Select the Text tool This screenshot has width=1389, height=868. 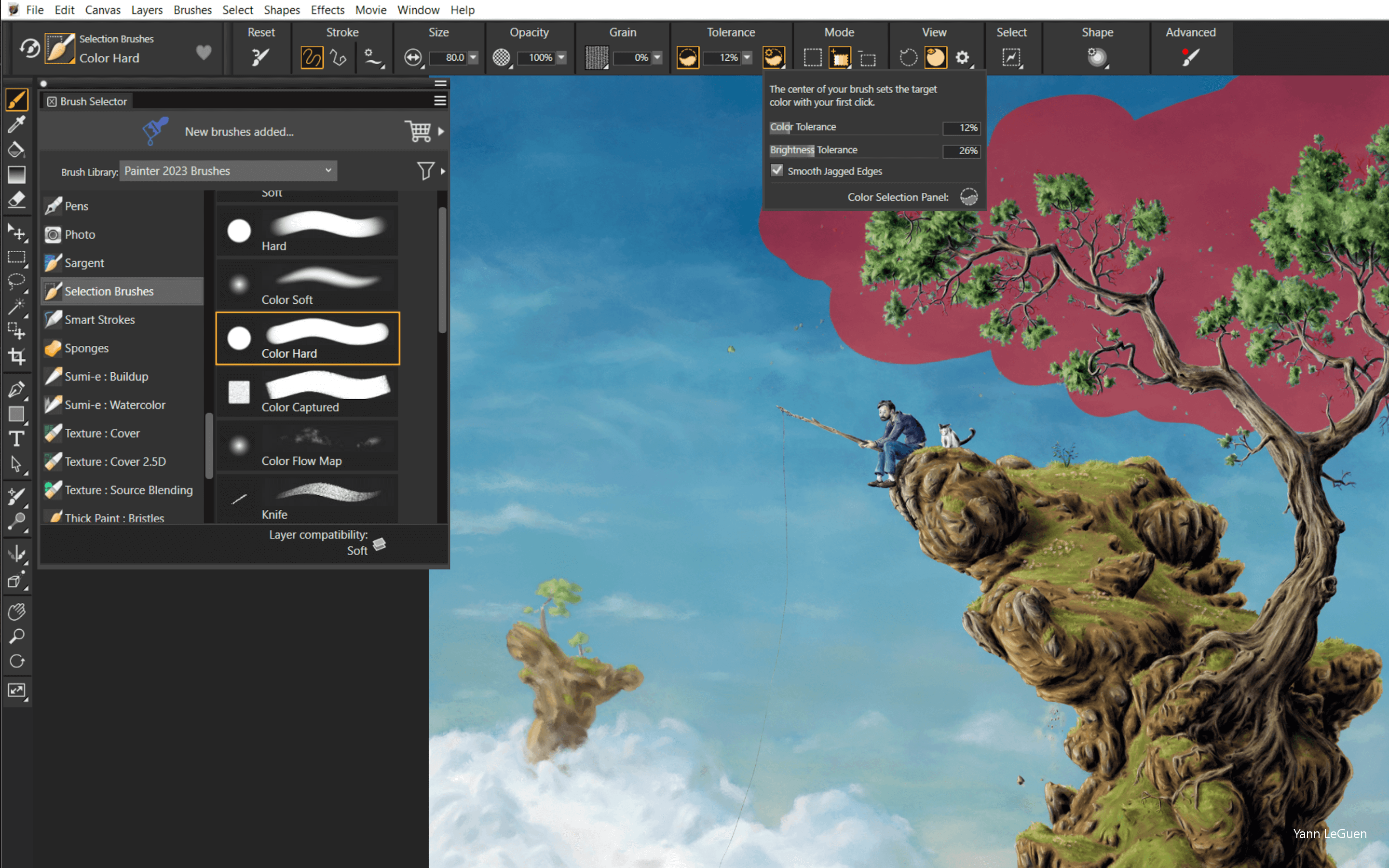coord(17,438)
